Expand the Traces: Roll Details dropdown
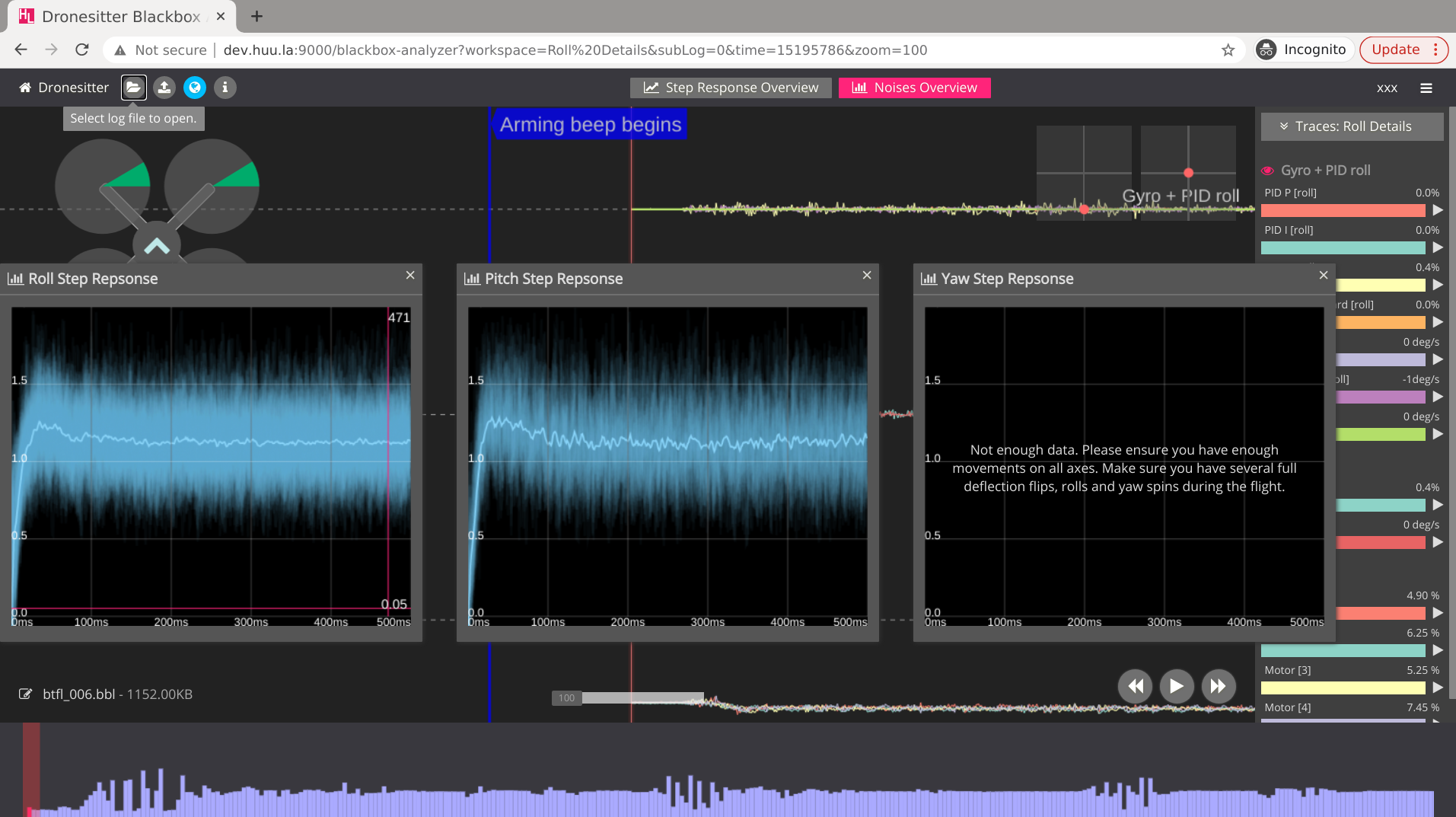 (1352, 126)
